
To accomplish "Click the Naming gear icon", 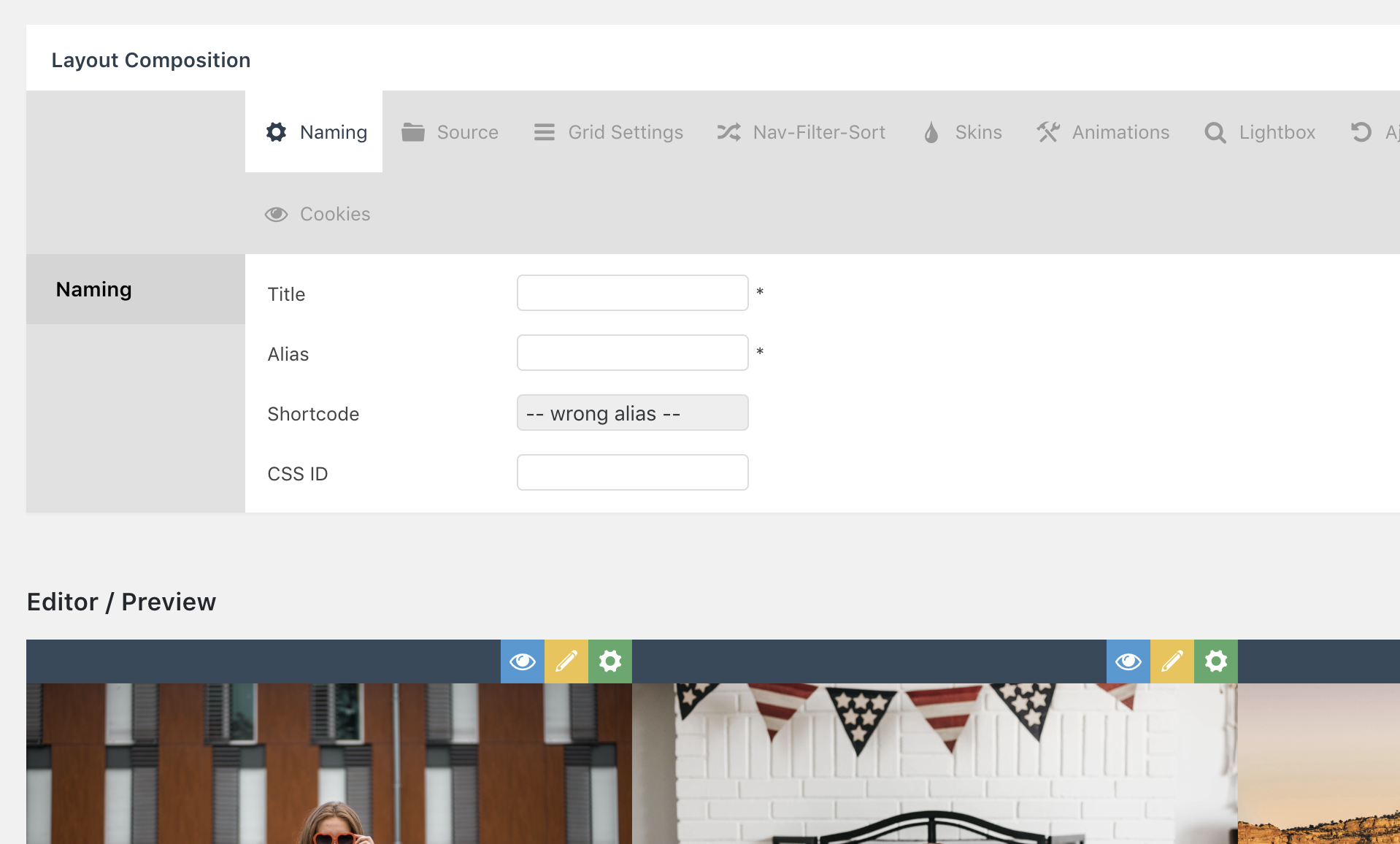I will tap(276, 132).
